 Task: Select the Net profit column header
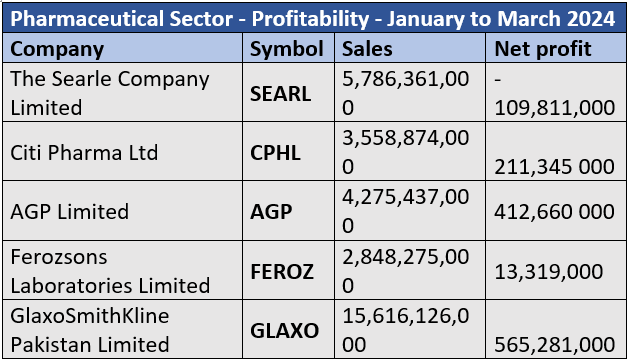click(556, 48)
